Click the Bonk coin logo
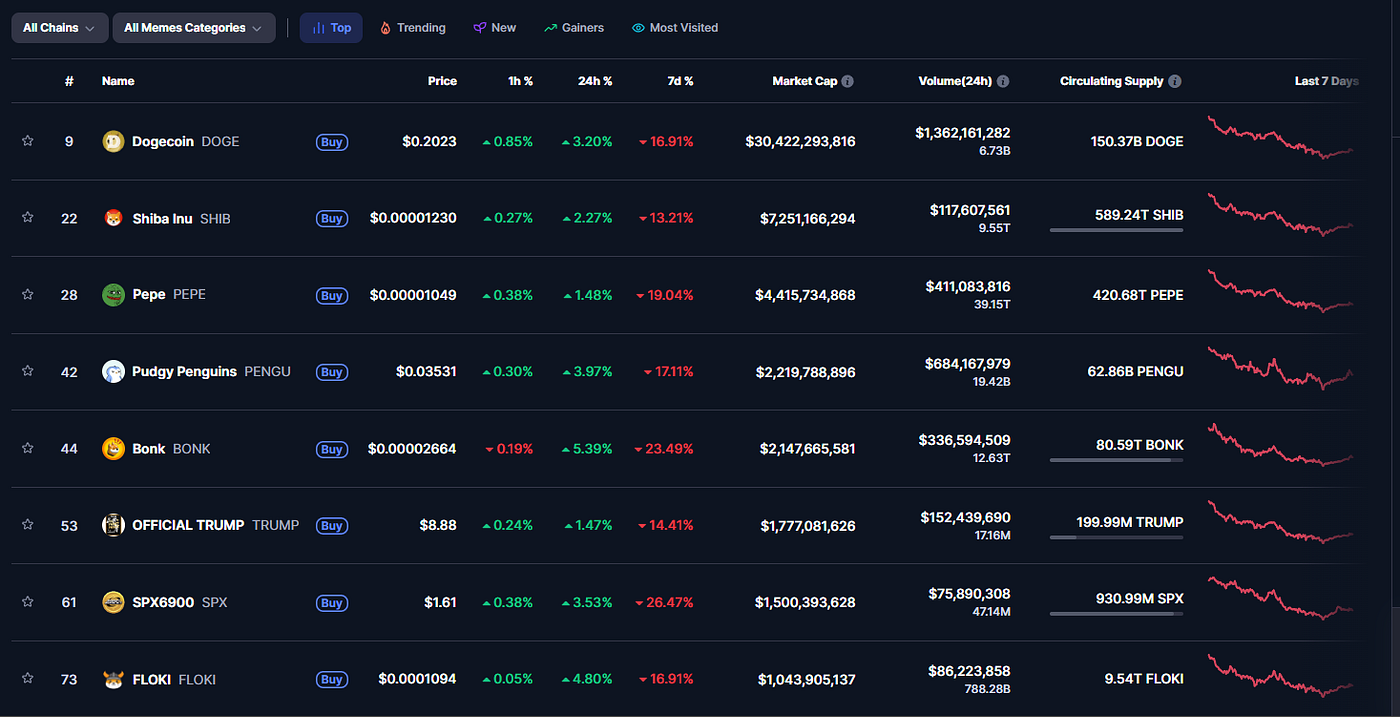 point(113,448)
